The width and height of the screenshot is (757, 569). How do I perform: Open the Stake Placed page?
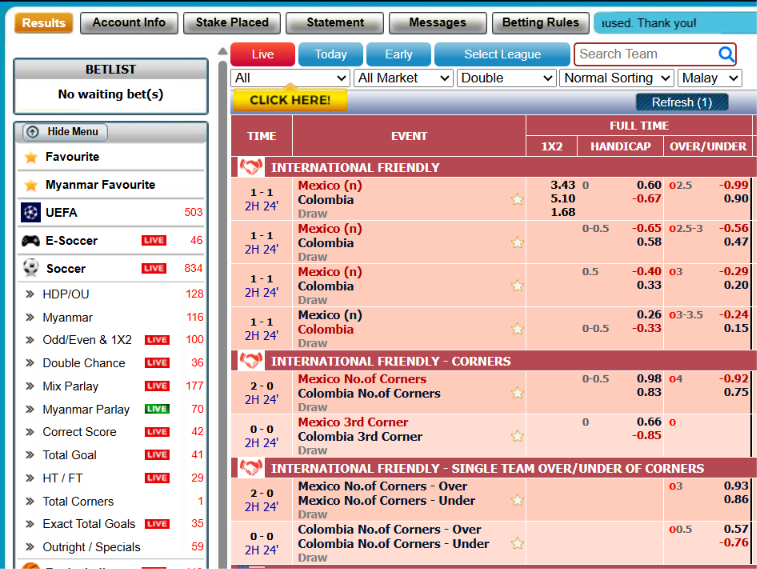(232, 23)
